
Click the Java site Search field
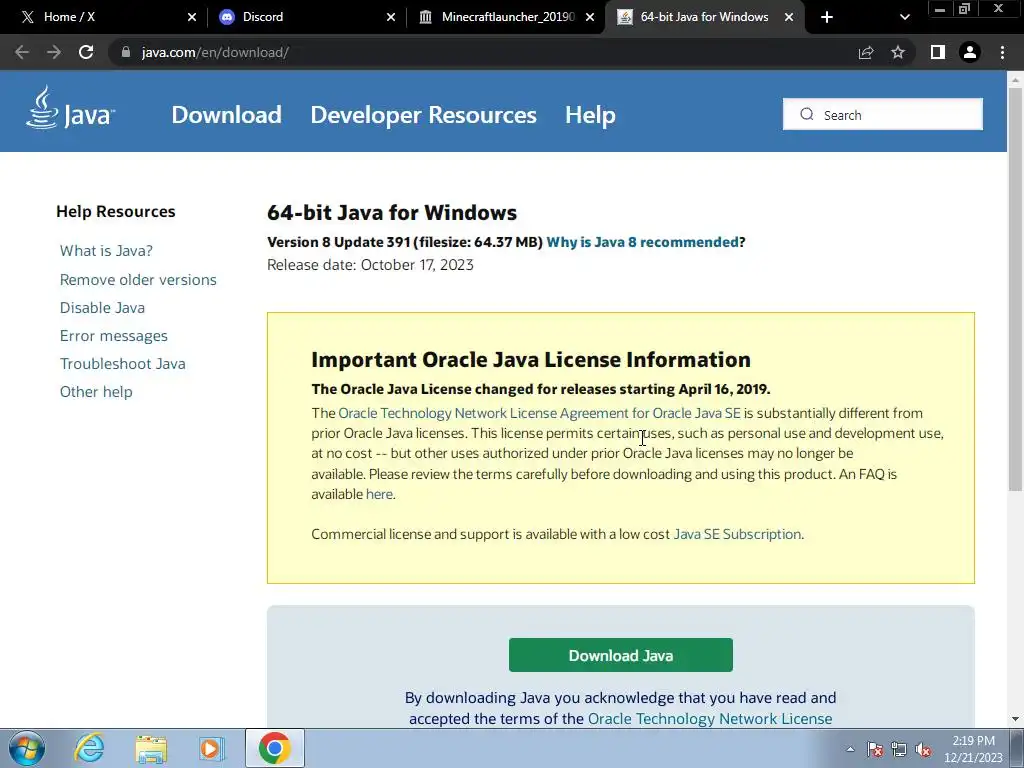883,114
